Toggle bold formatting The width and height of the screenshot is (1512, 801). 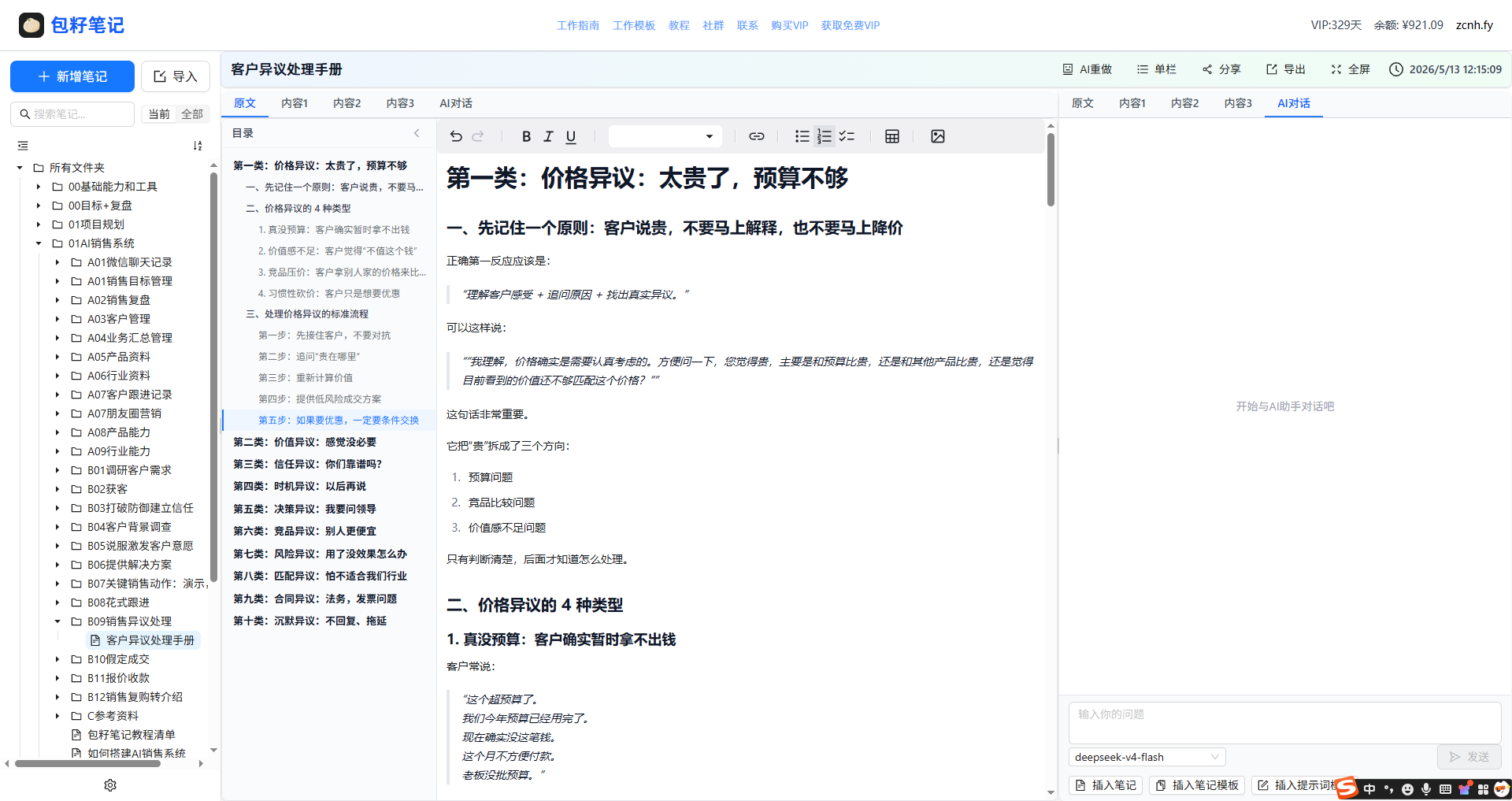pos(526,136)
